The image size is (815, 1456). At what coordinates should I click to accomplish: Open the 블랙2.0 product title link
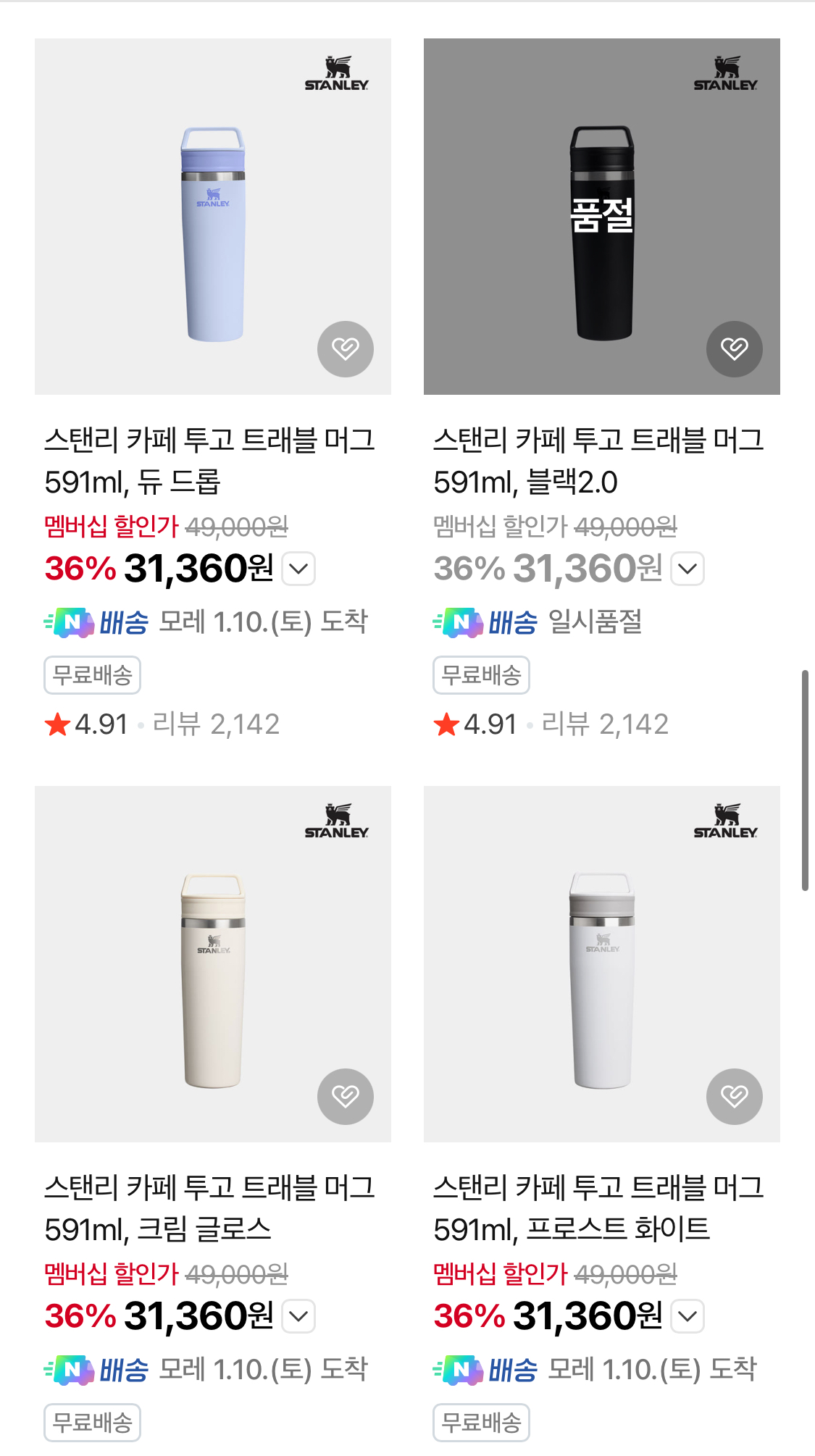598,461
